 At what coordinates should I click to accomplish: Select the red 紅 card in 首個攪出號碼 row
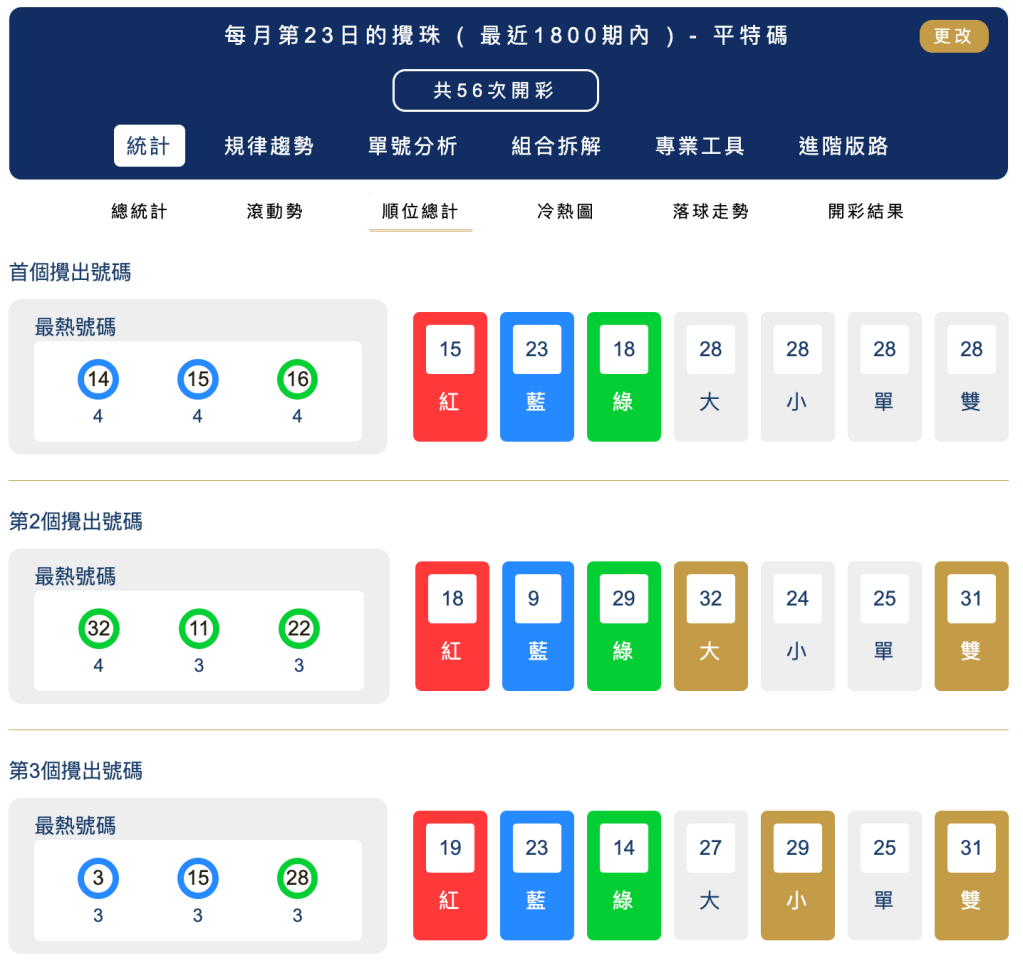click(450, 376)
